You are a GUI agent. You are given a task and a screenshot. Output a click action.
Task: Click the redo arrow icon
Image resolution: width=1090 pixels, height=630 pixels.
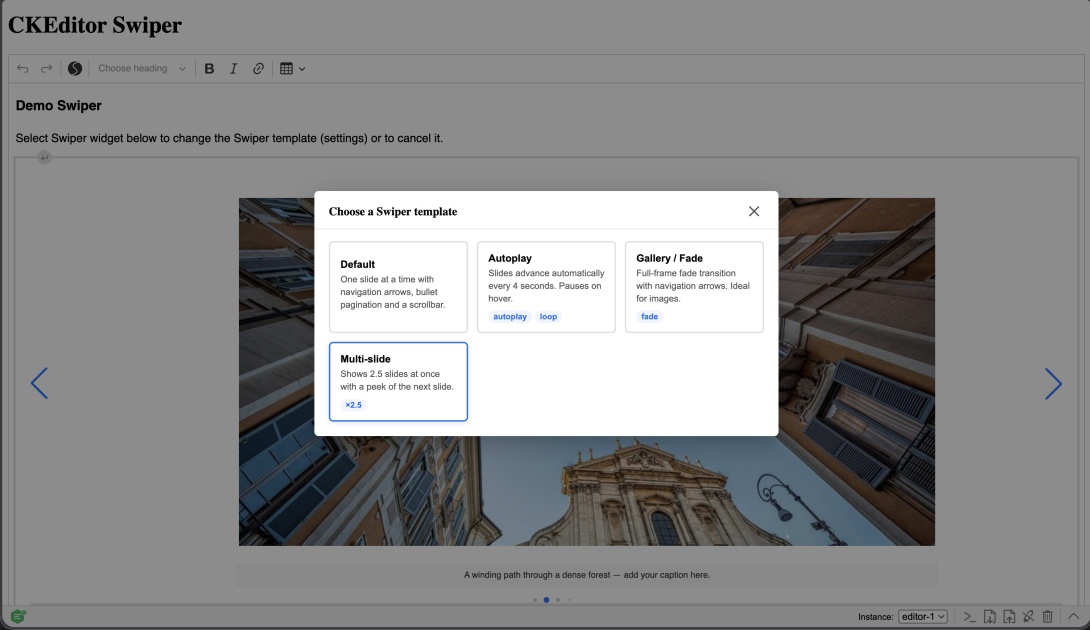(47, 68)
